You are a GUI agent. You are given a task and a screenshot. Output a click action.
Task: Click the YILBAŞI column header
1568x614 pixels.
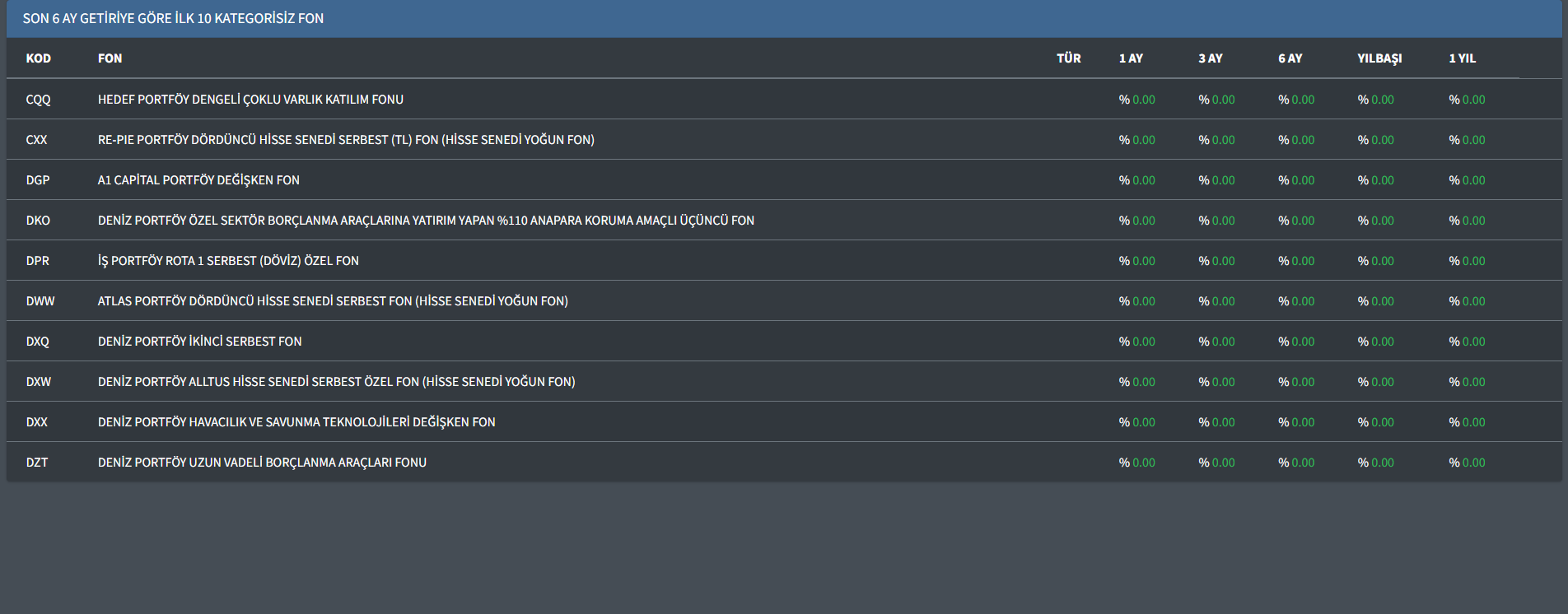(x=1379, y=58)
